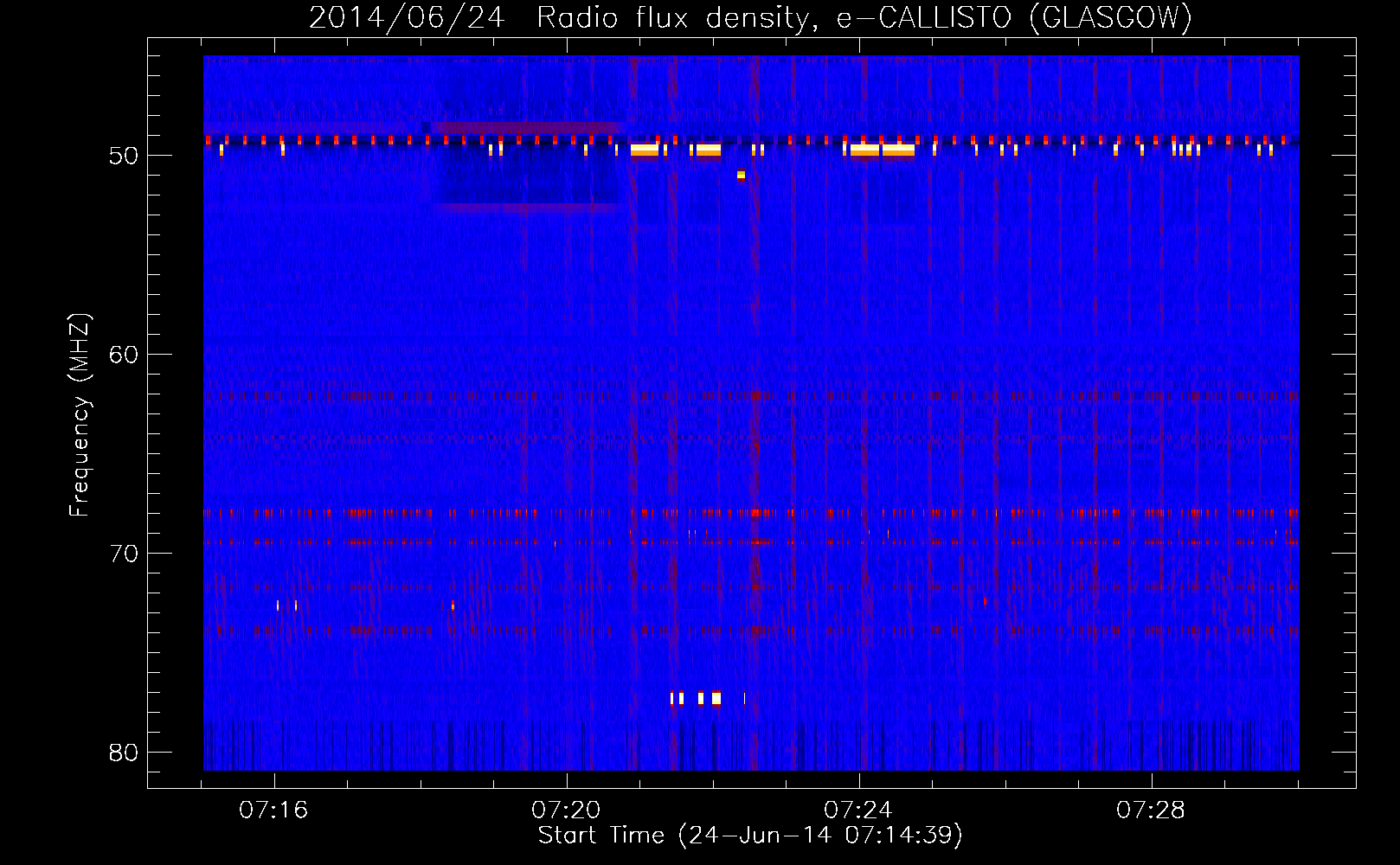Viewport: 1400px width, 865px height.
Task: Click the plot title '2014/06/24 Radio flux density'
Action: (559, 18)
